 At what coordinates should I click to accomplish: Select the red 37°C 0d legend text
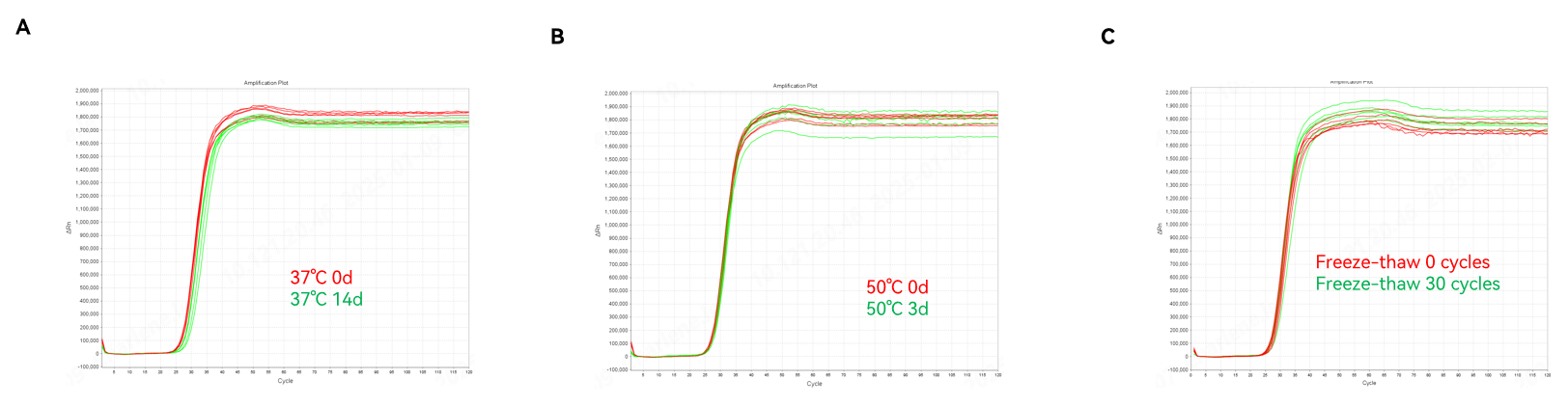coord(322,278)
